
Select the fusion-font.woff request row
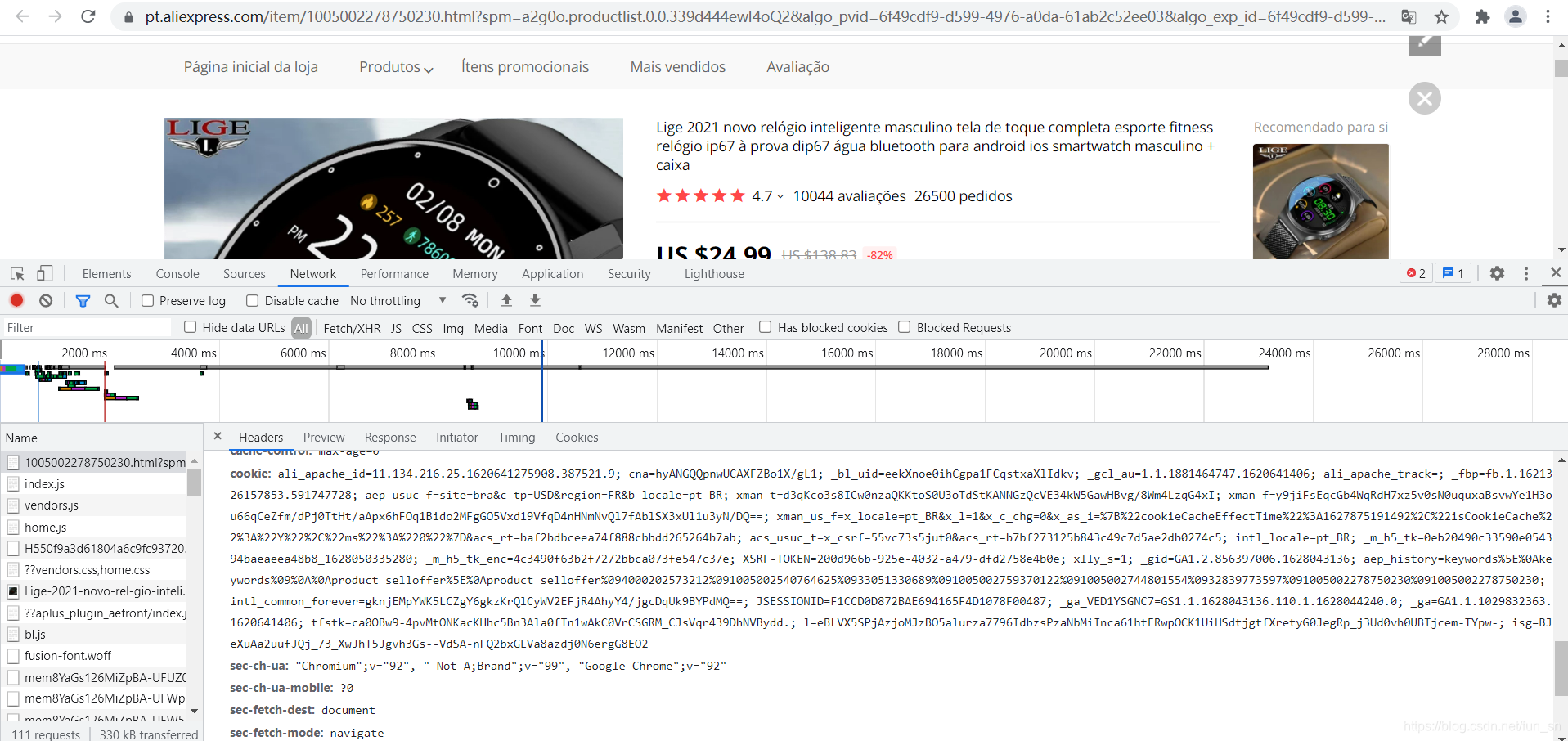[94, 656]
